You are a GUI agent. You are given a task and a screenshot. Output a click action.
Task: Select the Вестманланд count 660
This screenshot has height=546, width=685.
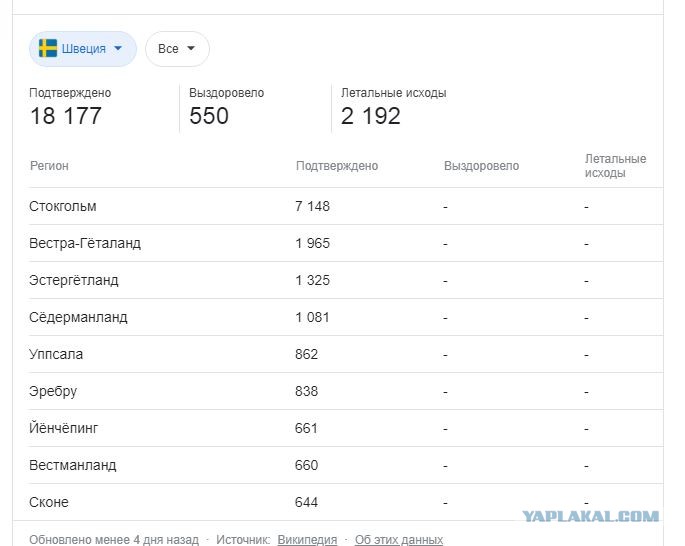point(306,465)
